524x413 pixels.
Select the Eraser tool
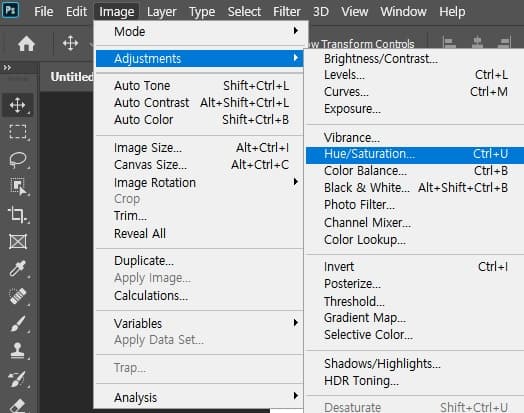(18, 405)
